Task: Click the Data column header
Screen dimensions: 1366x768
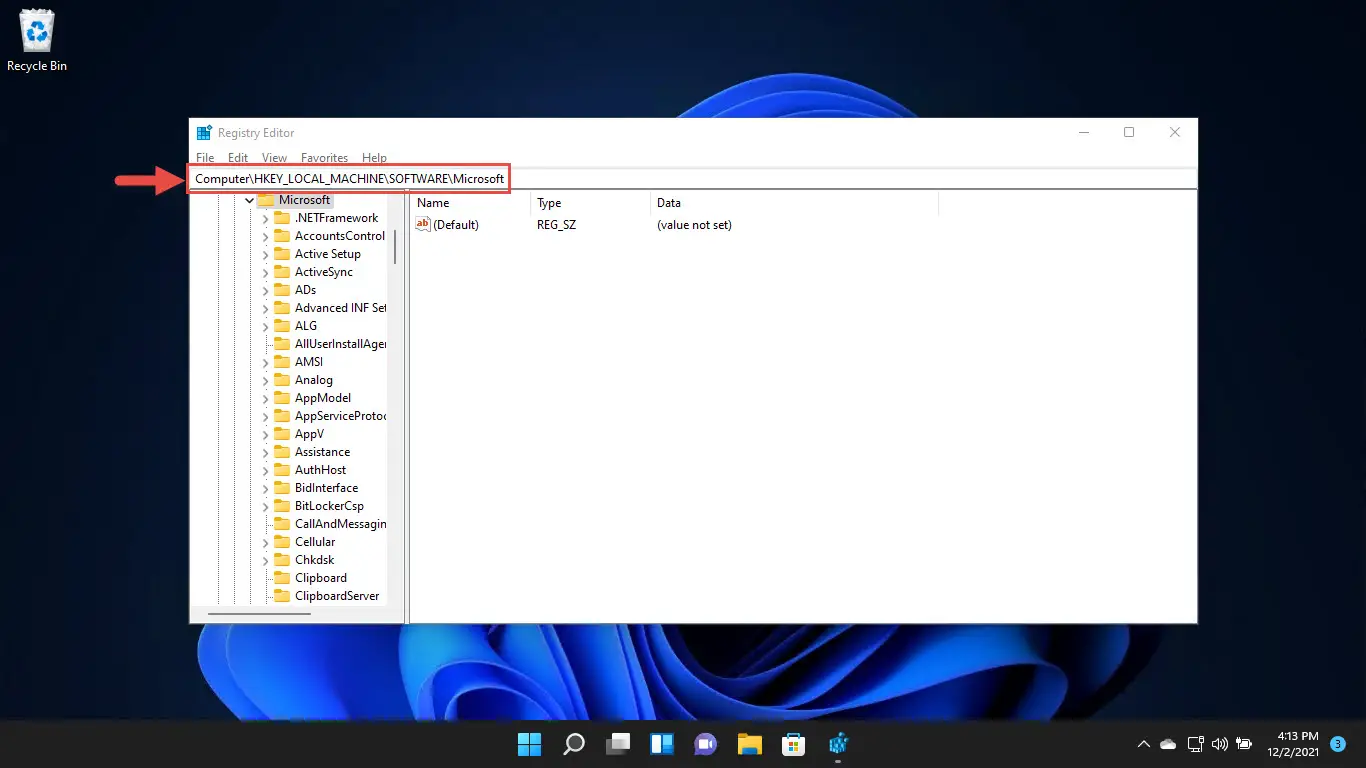Action: pos(794,203)
